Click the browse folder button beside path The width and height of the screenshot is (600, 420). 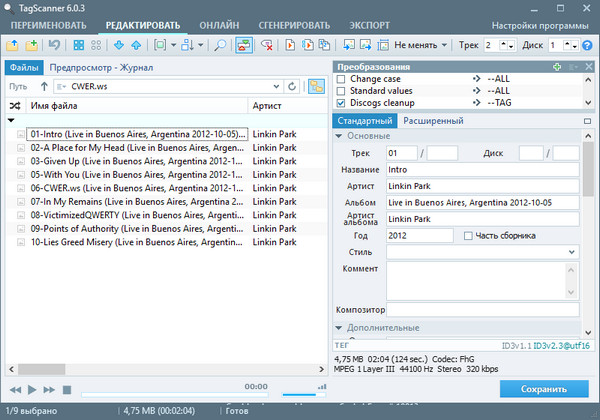point(316,86)
